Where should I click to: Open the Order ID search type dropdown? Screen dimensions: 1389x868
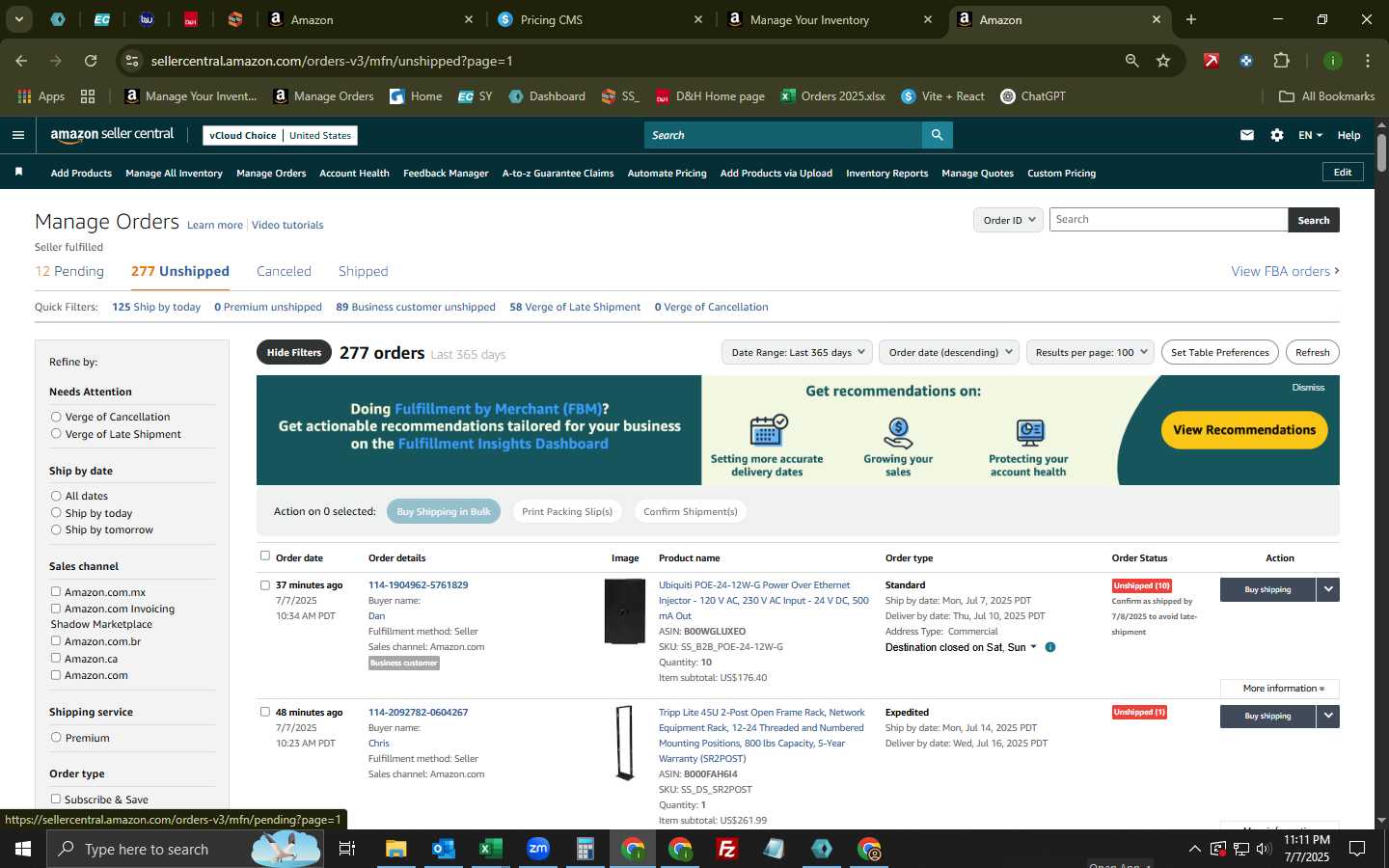[1008, 220]
